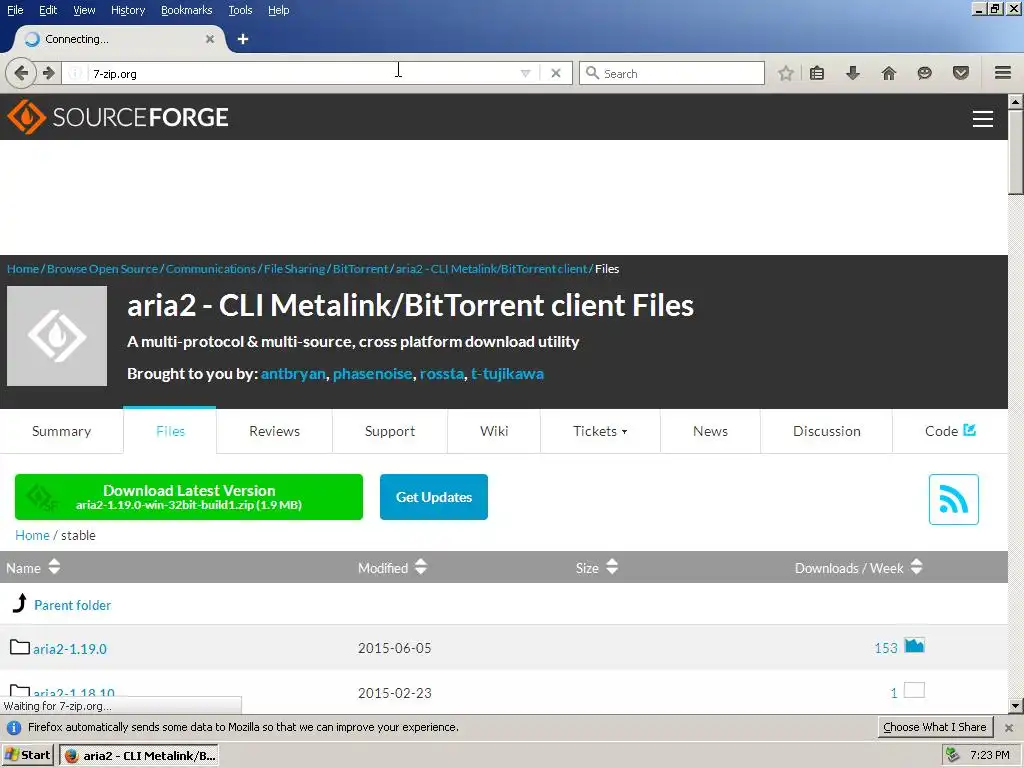Click the aria2 Firefox taskbar button
Viewport: 1024px width, 768px height.
[139, 755]
